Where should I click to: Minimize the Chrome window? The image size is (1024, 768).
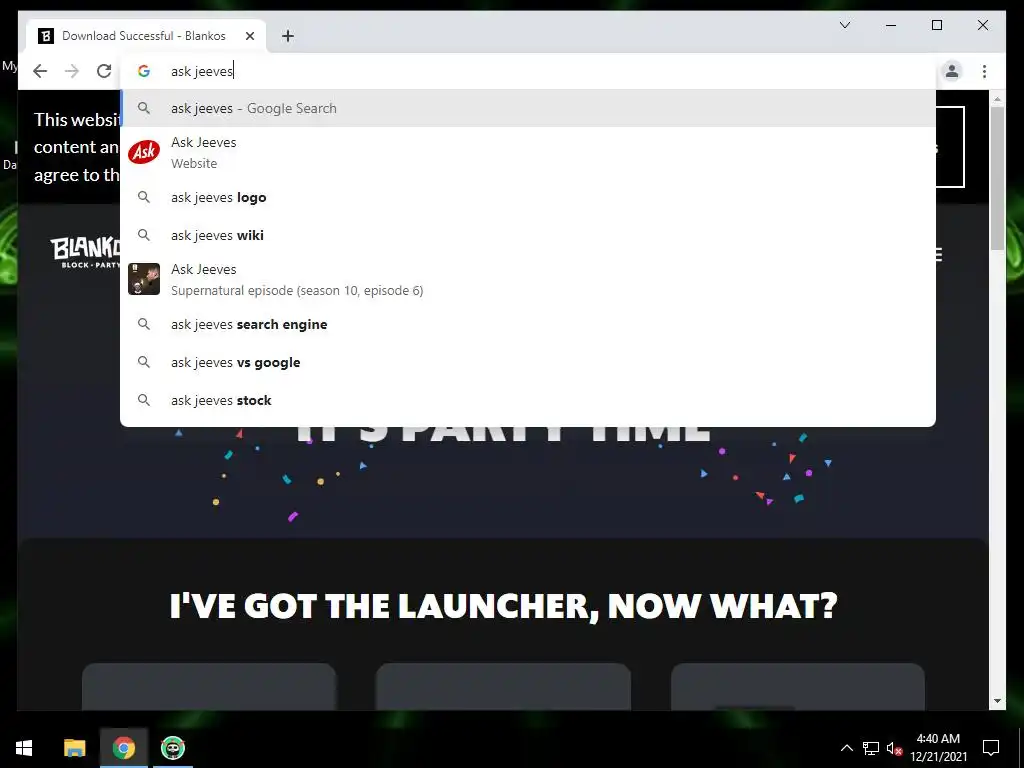pyautogui.click(x=891, y=25)
